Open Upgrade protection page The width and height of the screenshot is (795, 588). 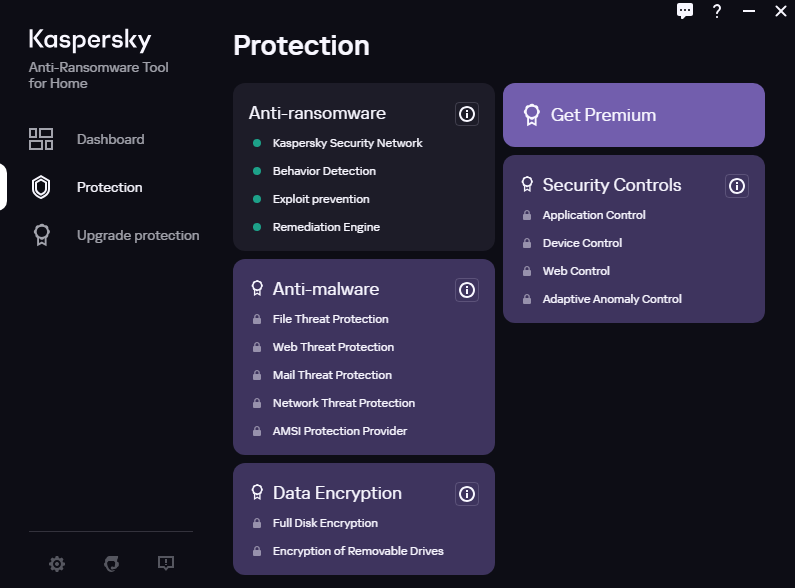tap(137, 235)
